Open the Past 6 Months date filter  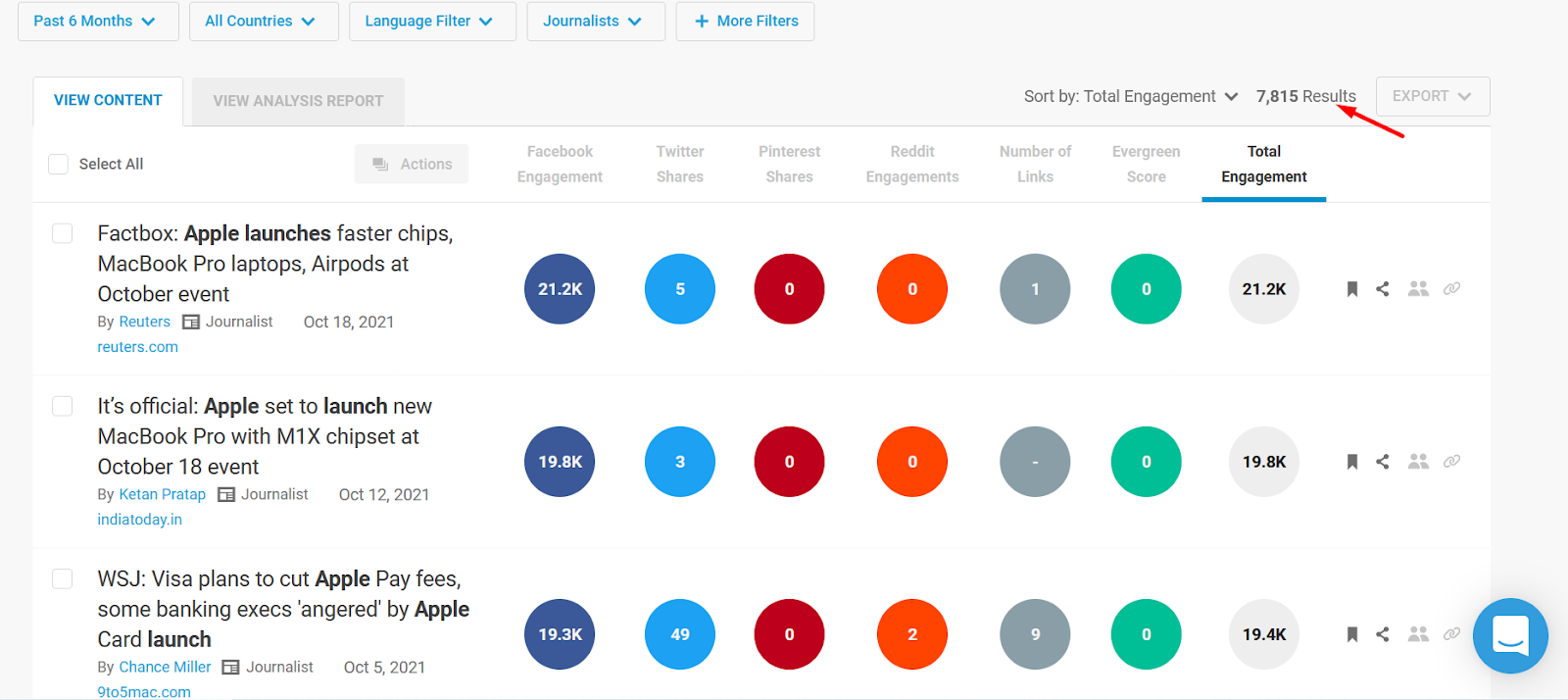pyautogui.click(x=98, y=22)
